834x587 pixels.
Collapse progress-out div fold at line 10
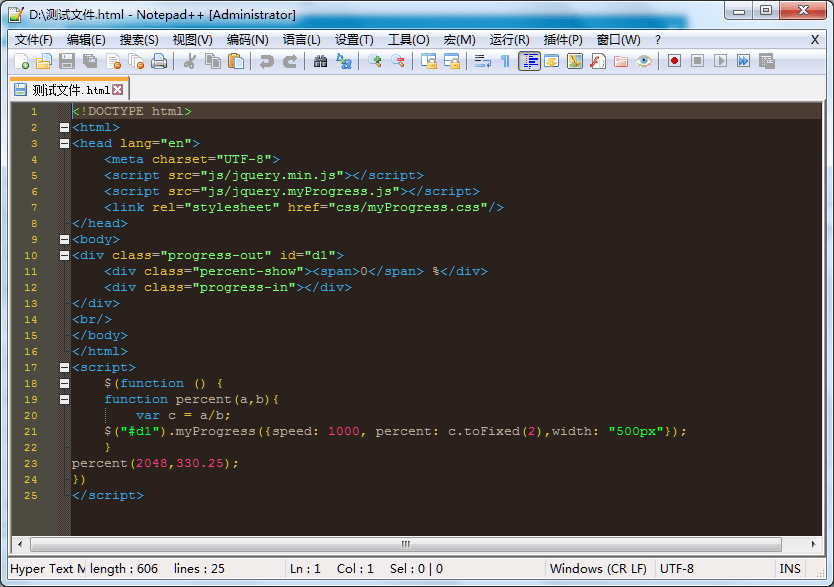click(64, 256)
